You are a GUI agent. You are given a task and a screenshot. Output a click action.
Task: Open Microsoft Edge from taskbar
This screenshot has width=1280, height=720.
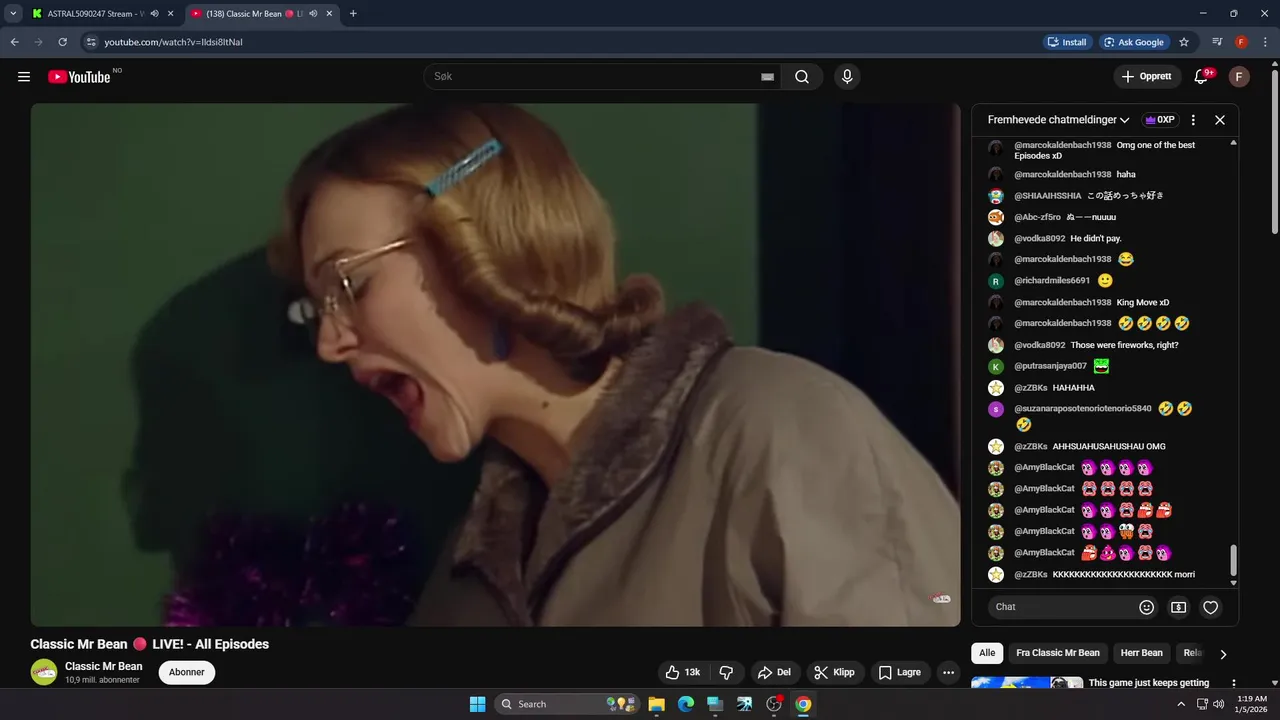686,704
